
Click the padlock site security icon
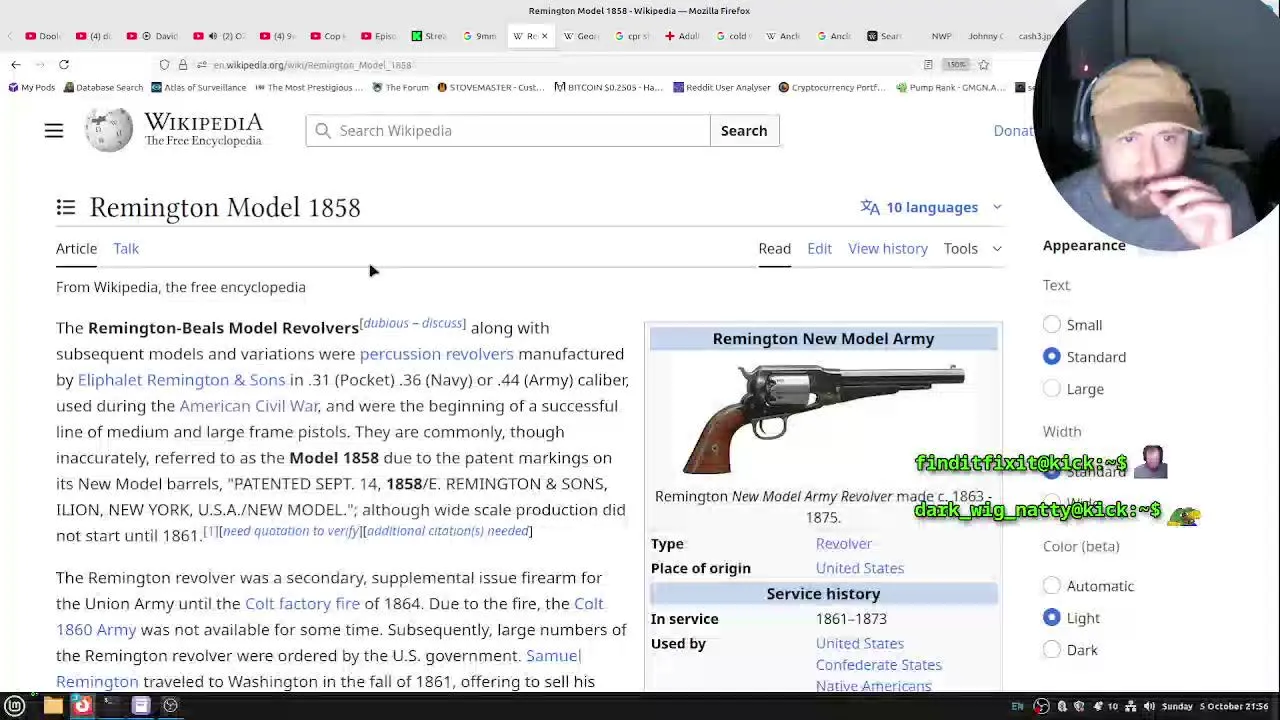[183, 65]
